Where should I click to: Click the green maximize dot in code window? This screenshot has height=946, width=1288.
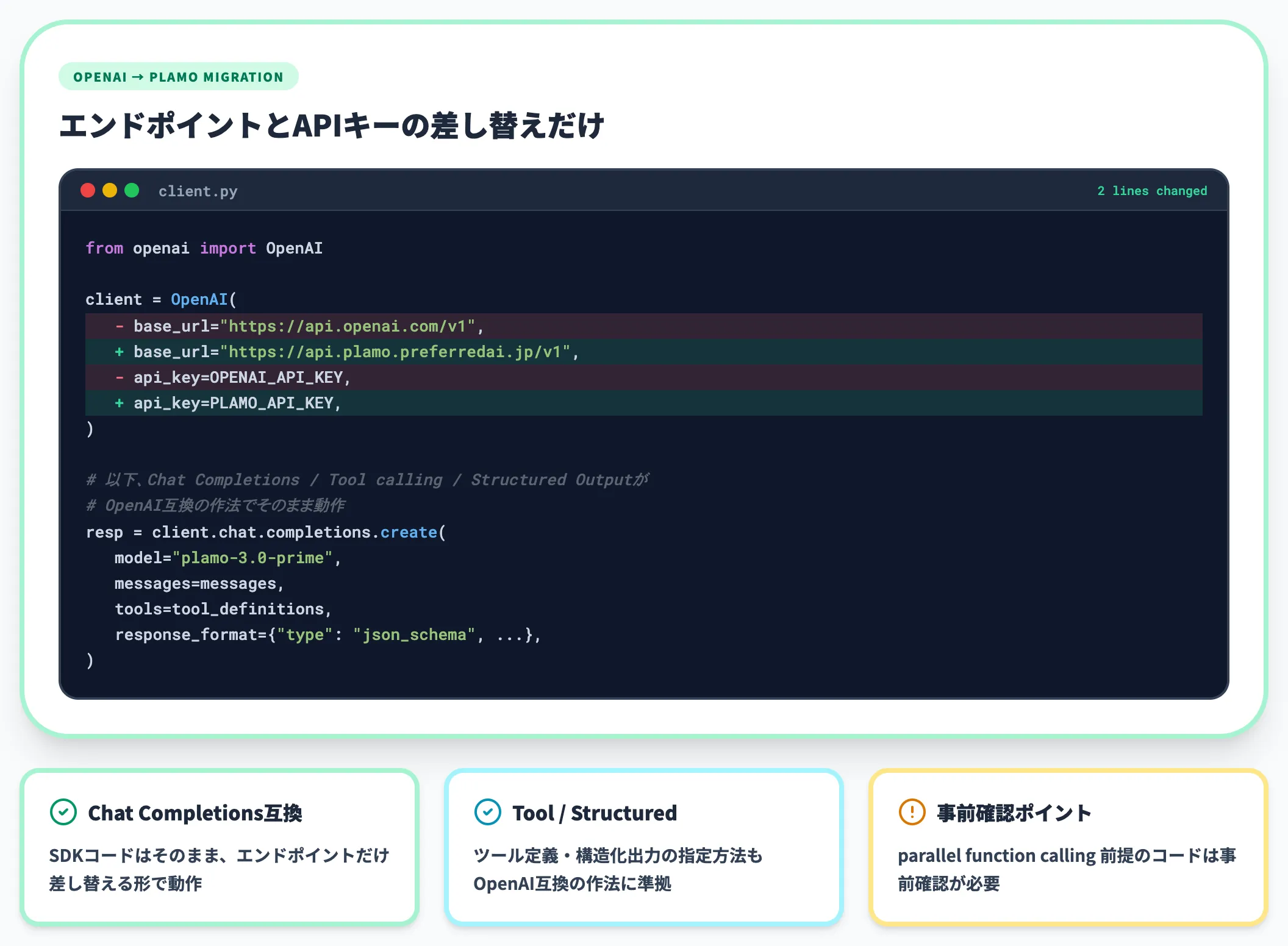pos(132,191)
